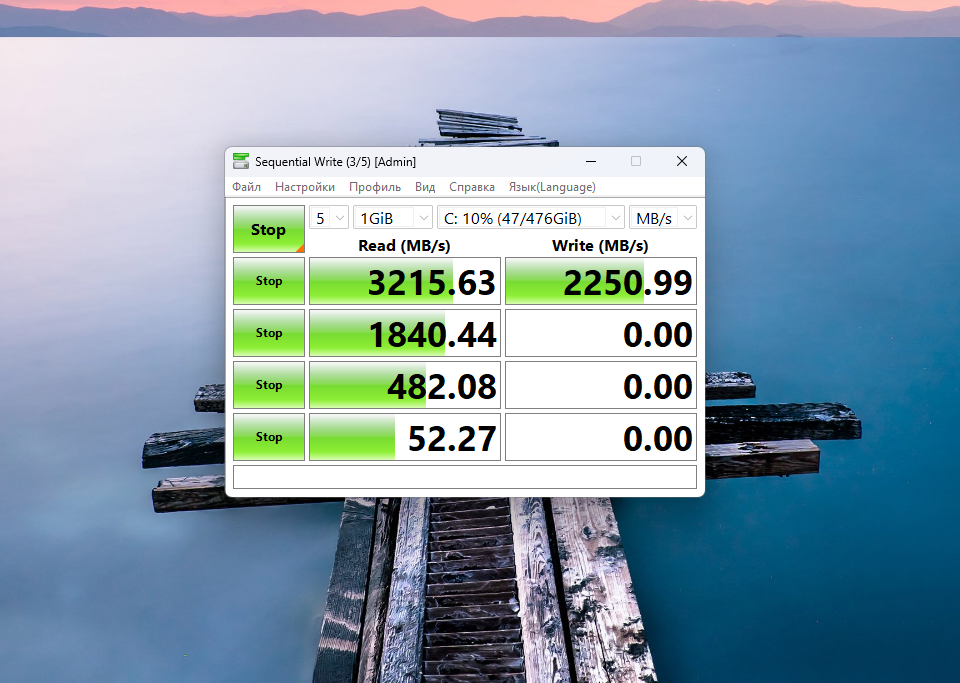Image resolution: width=960 pixels, height=683 pixels.
Task: Open the Вид menu
Action: coord(425,187)
